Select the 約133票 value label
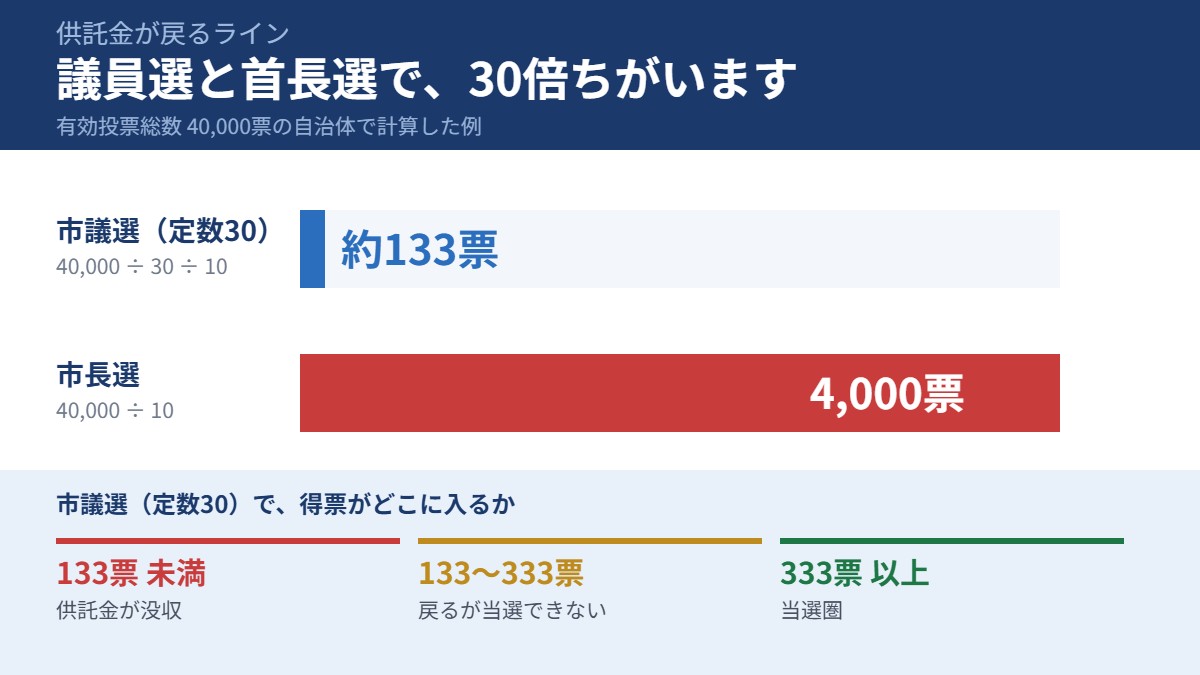Viewport: 1200px width, 675px height. pos(419,250)
